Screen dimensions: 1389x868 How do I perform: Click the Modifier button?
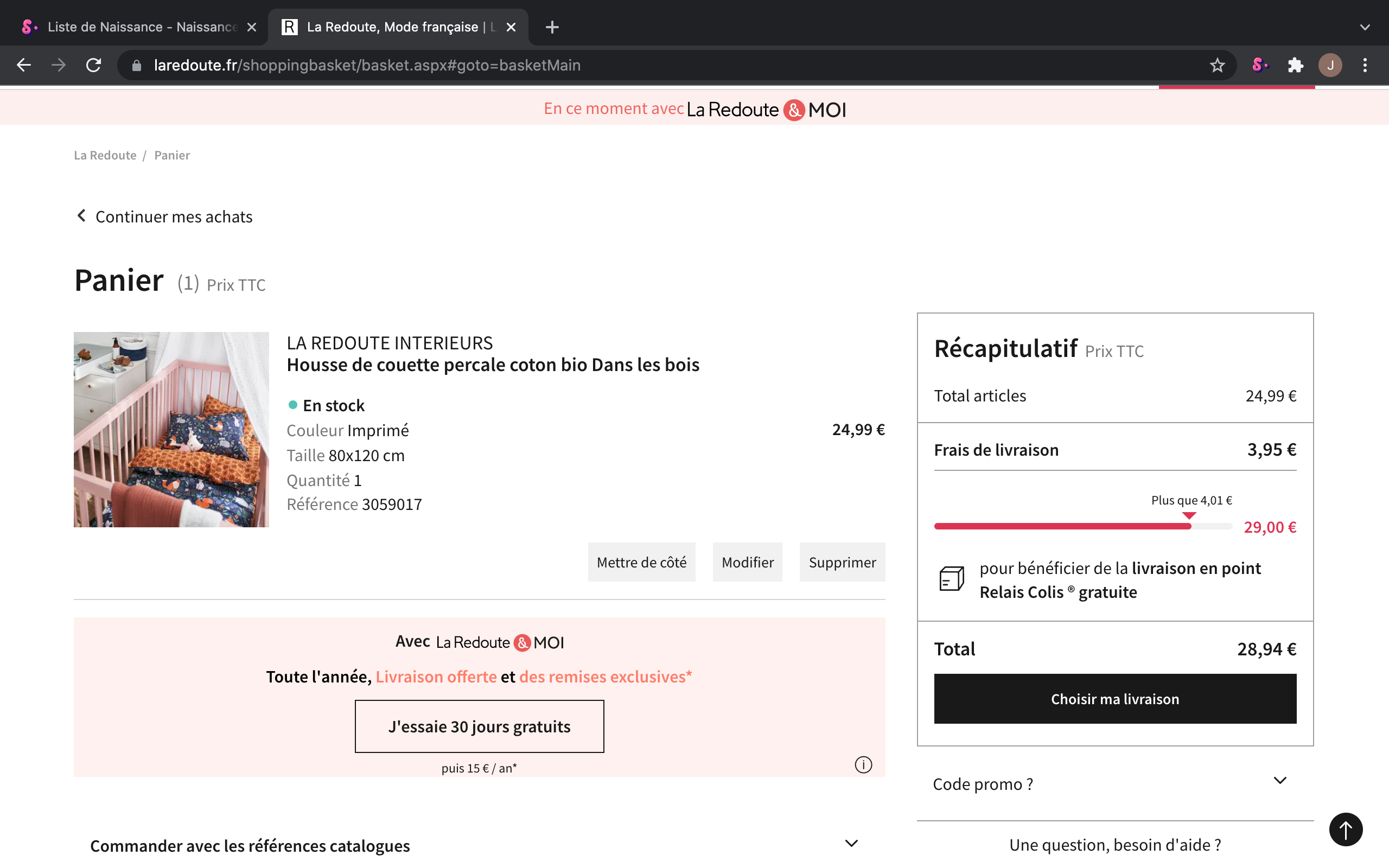point(747,562)
